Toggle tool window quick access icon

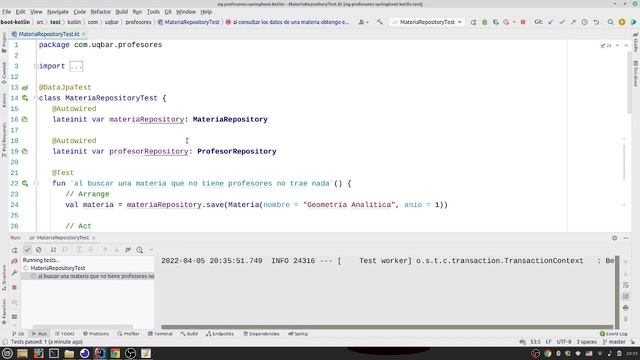(4, 342)
